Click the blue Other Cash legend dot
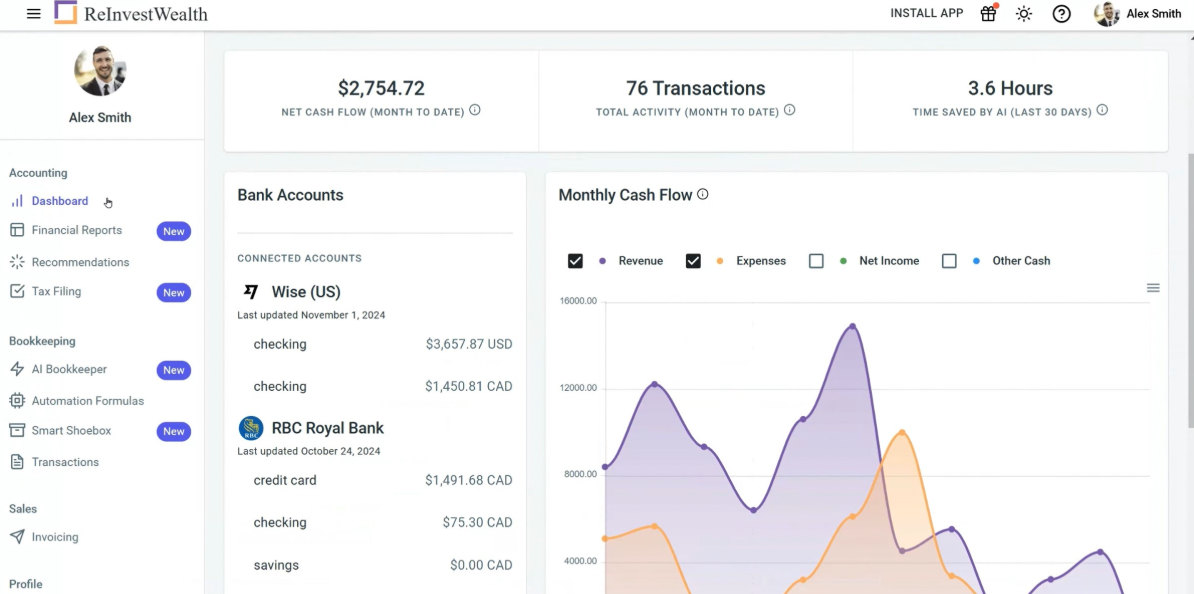Viewport: 1194px width, 594px height. point(976,261)
